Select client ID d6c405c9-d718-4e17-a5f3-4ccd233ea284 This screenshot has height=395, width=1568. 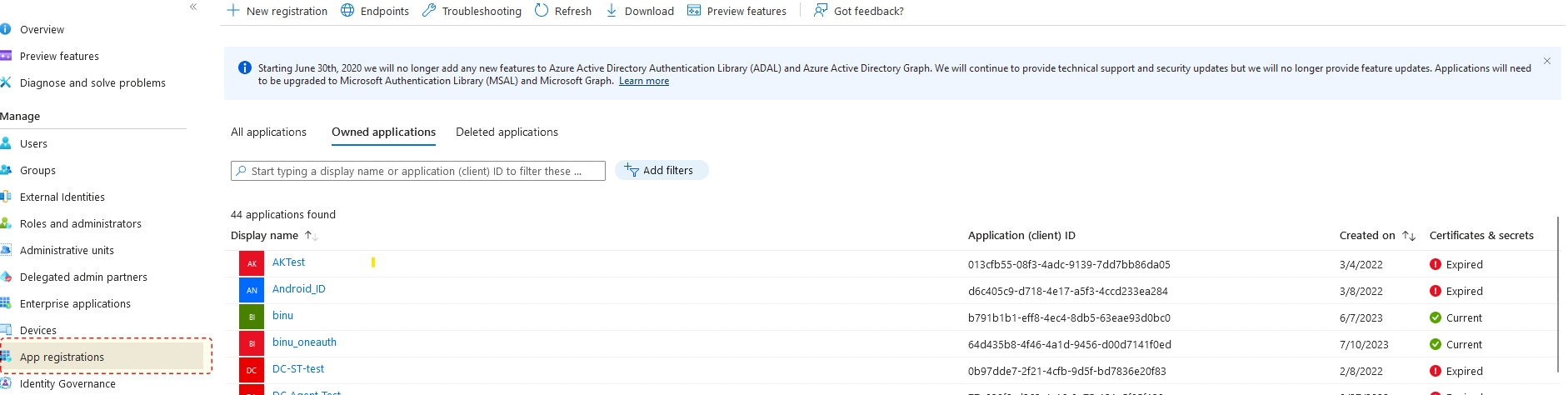coord(1068,292)
